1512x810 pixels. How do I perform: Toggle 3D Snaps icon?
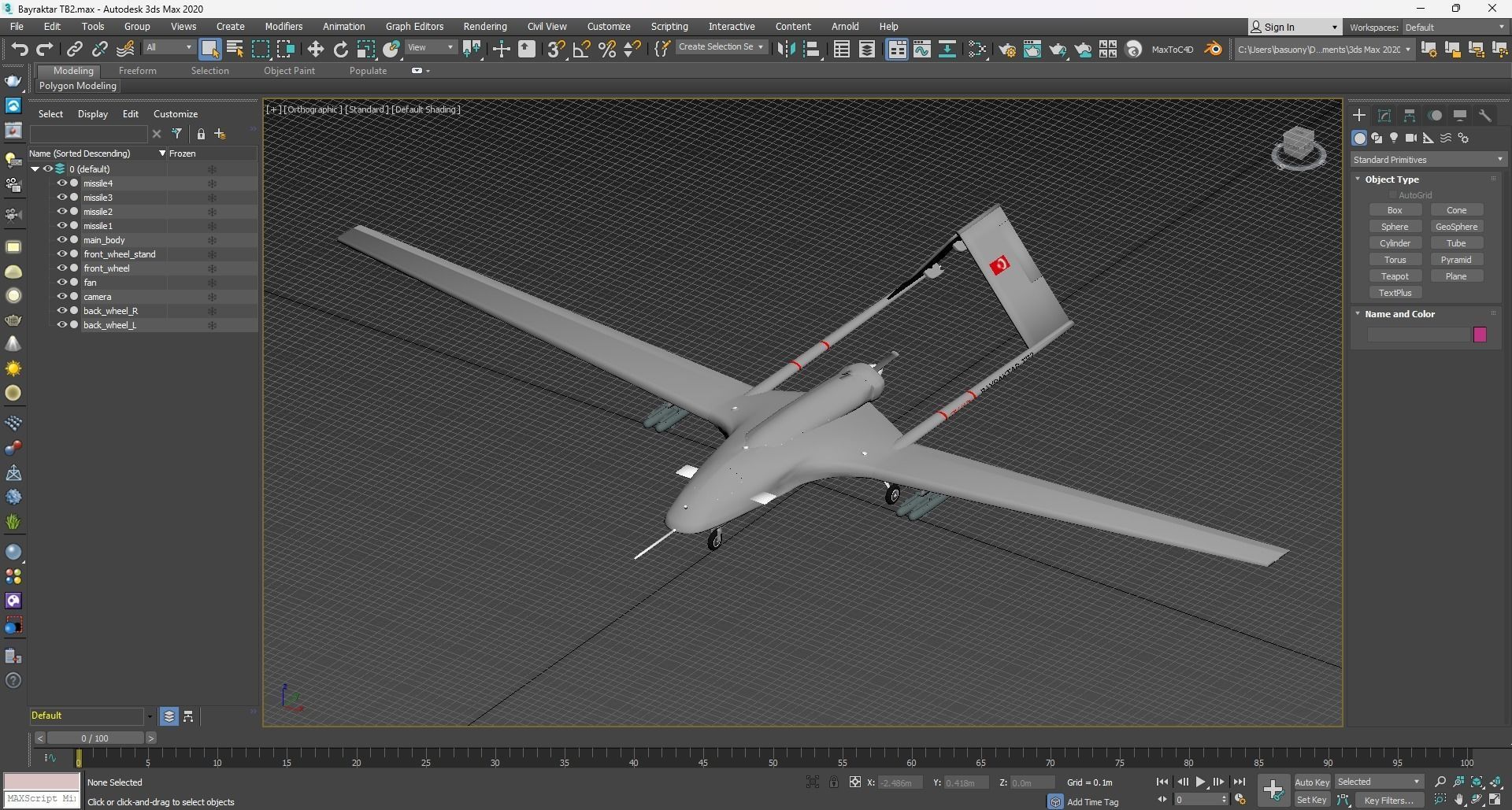[x=556, y=49]
